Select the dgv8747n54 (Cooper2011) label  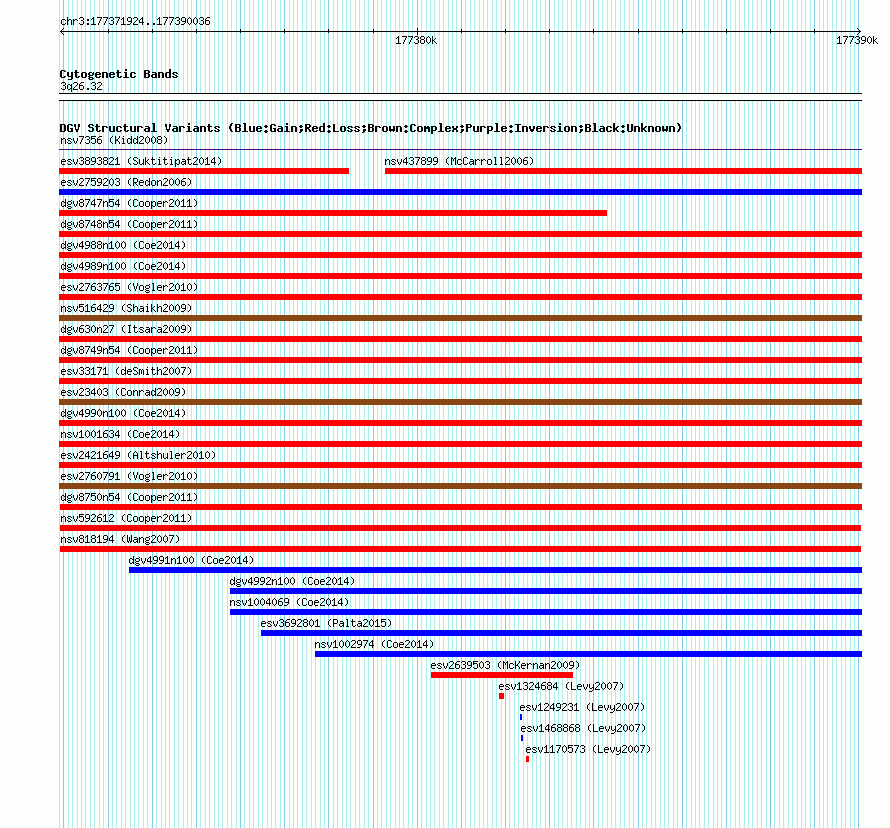click(129, 203)
